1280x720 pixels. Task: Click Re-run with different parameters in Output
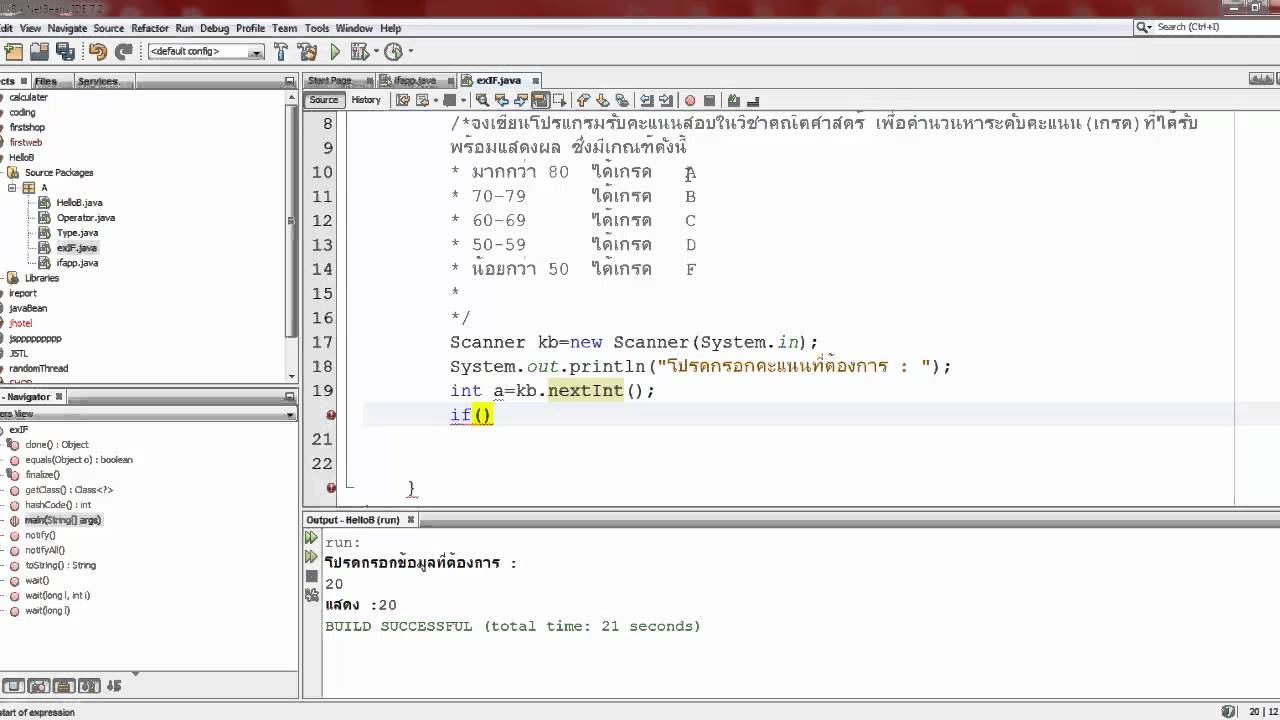pyautogui.click(x=311, y=557)
